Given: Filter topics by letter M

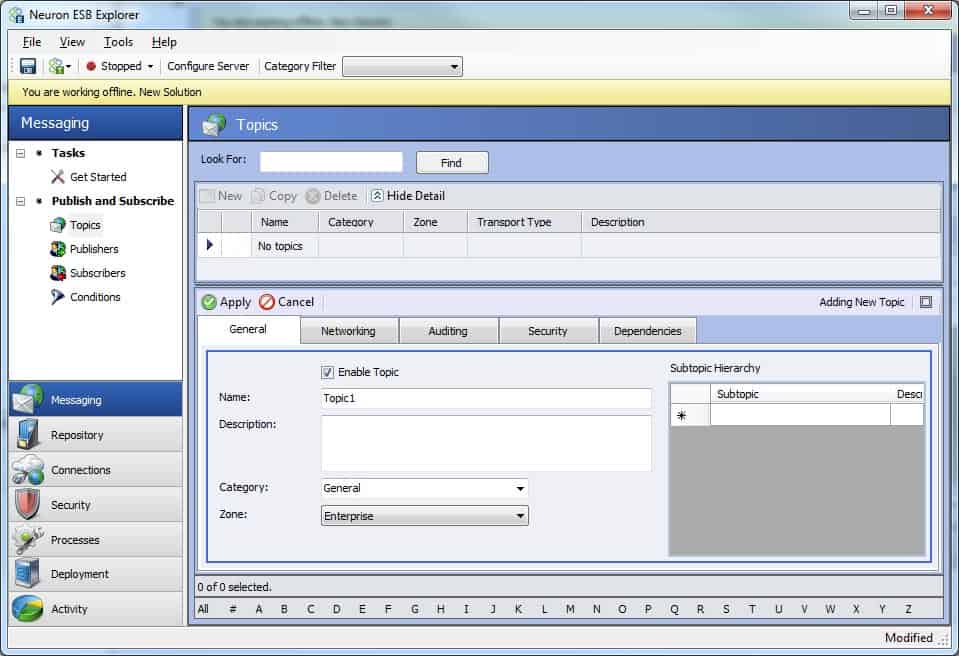Looking at the screenshot, I should click(x=570, y=609).
